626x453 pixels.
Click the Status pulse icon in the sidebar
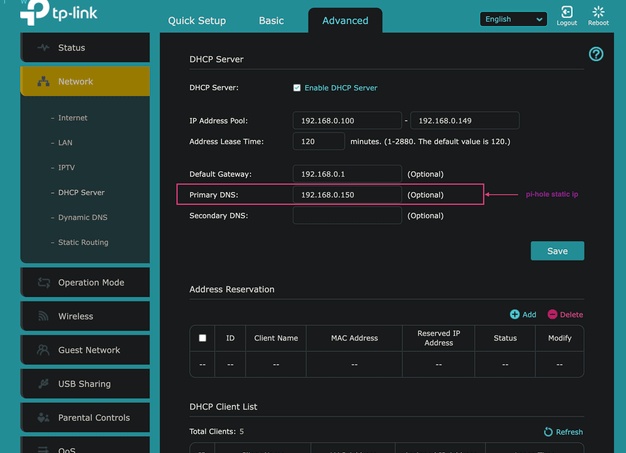(43, 47)
